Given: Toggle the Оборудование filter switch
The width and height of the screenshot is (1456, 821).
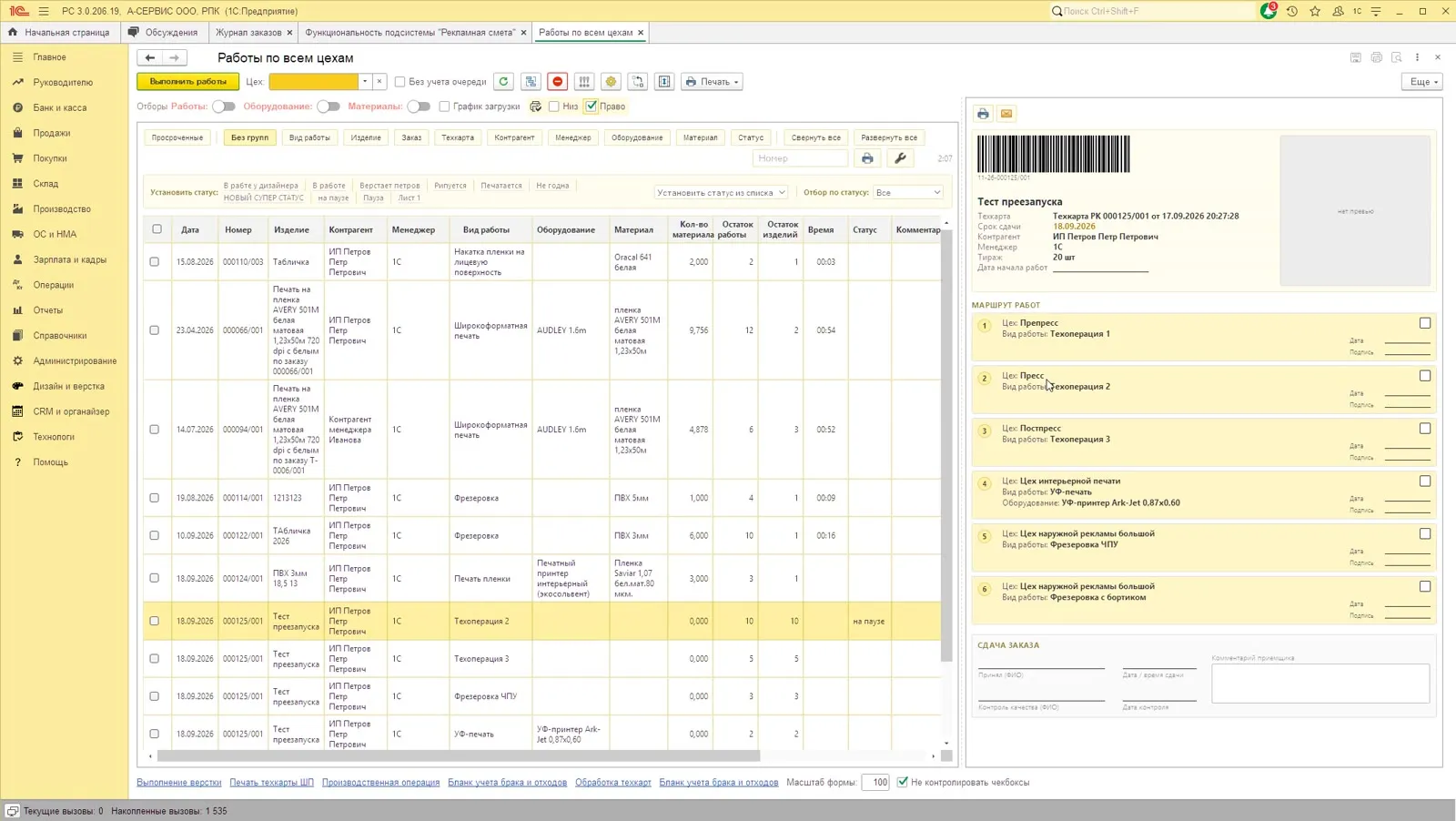Looking at the screenshot, I should 329,106.
